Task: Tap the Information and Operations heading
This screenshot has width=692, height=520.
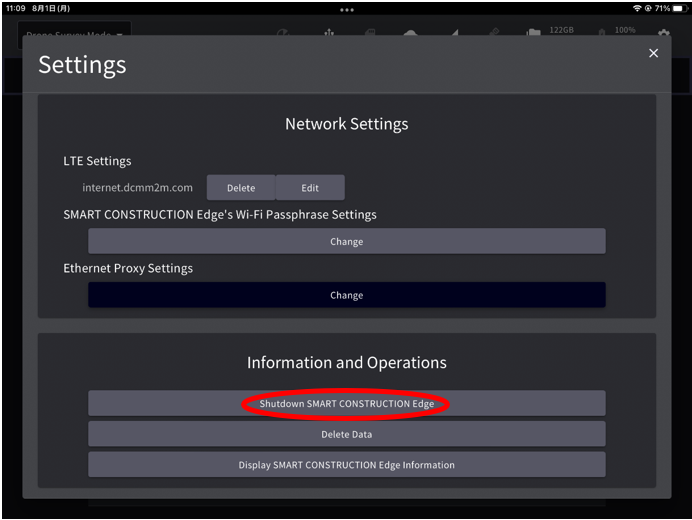Action: [346, 362]
